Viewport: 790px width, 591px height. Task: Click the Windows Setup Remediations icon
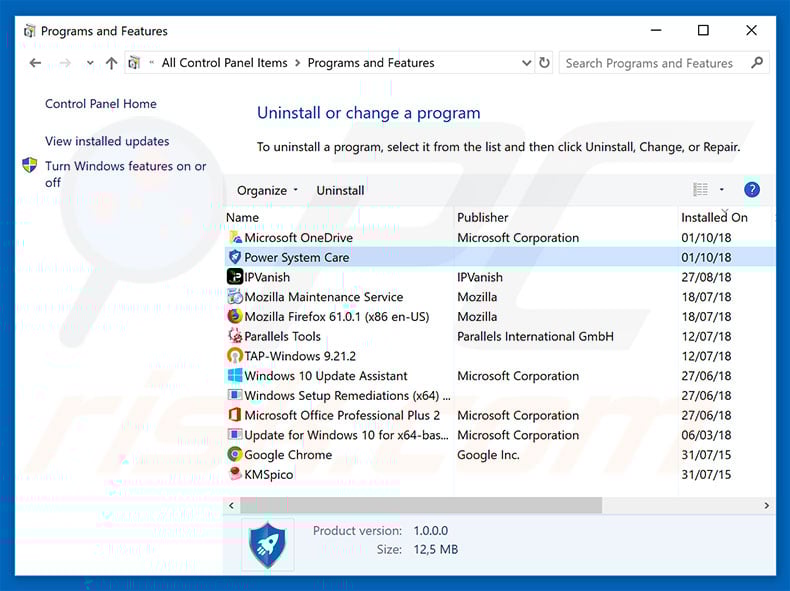pyautogui.click(x=235, y=395)
